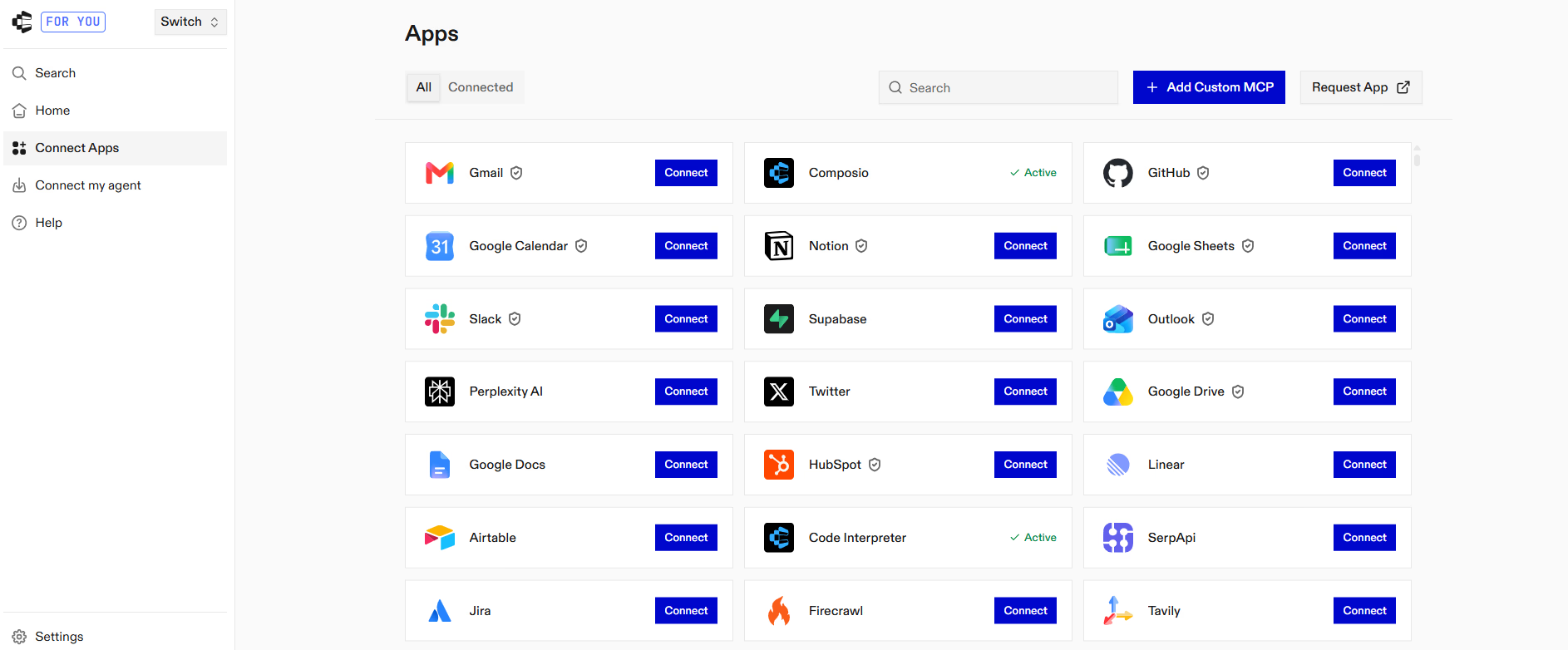Click the Linear app icon
This screenshot has height=650, width=1568.
click(1118, 465)
